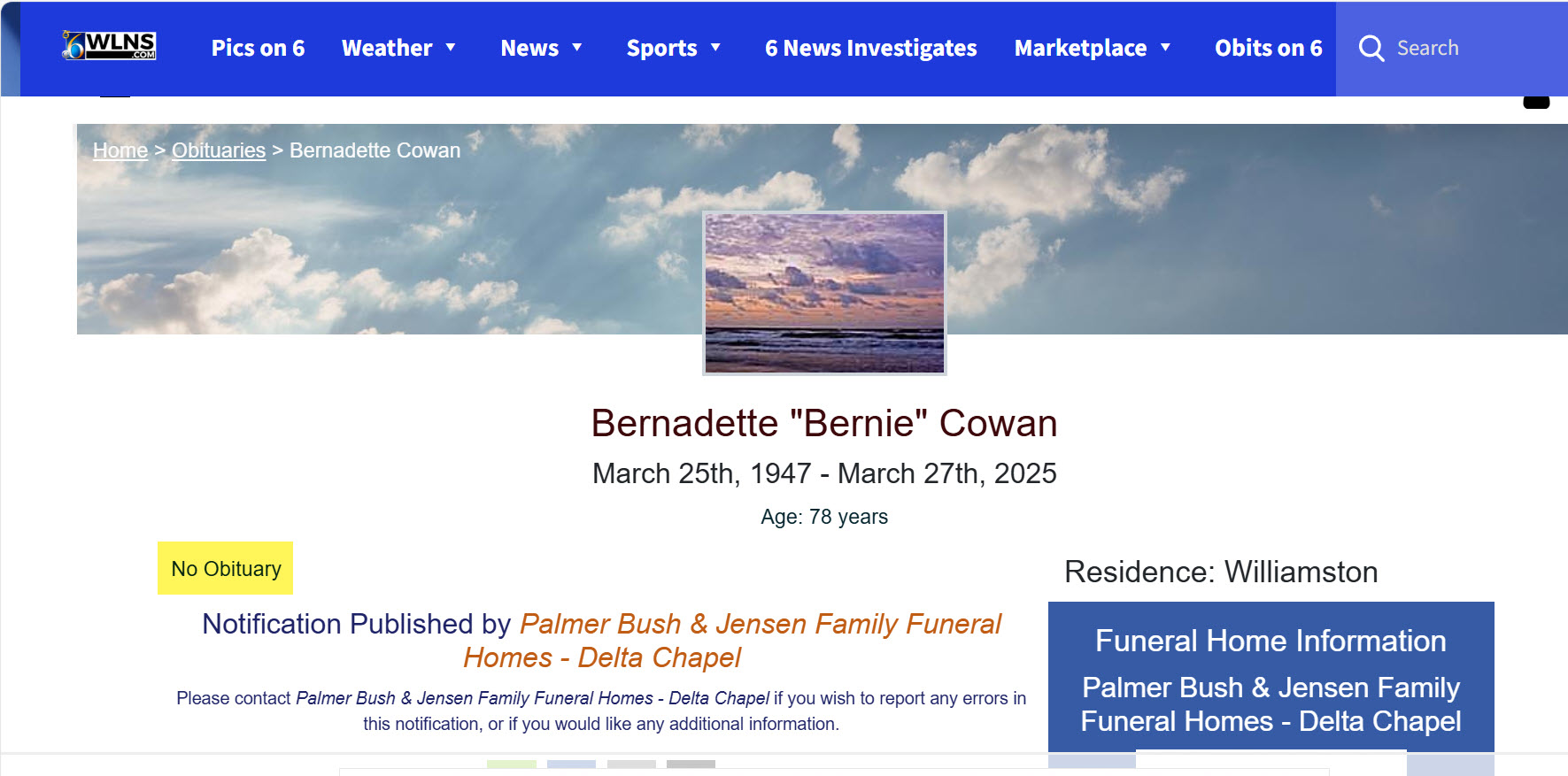Open the Sports menu item
The width and height of the screenshot is (1568, 776).
click(661, 48)
